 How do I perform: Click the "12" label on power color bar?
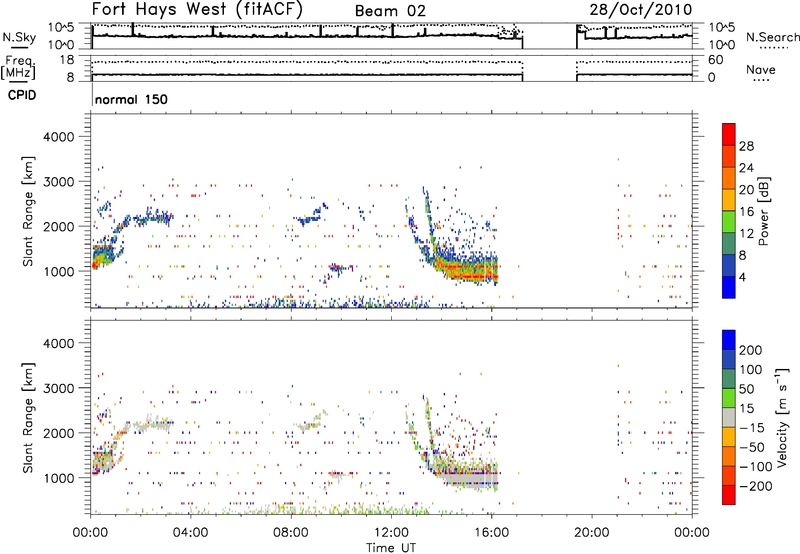746,234
